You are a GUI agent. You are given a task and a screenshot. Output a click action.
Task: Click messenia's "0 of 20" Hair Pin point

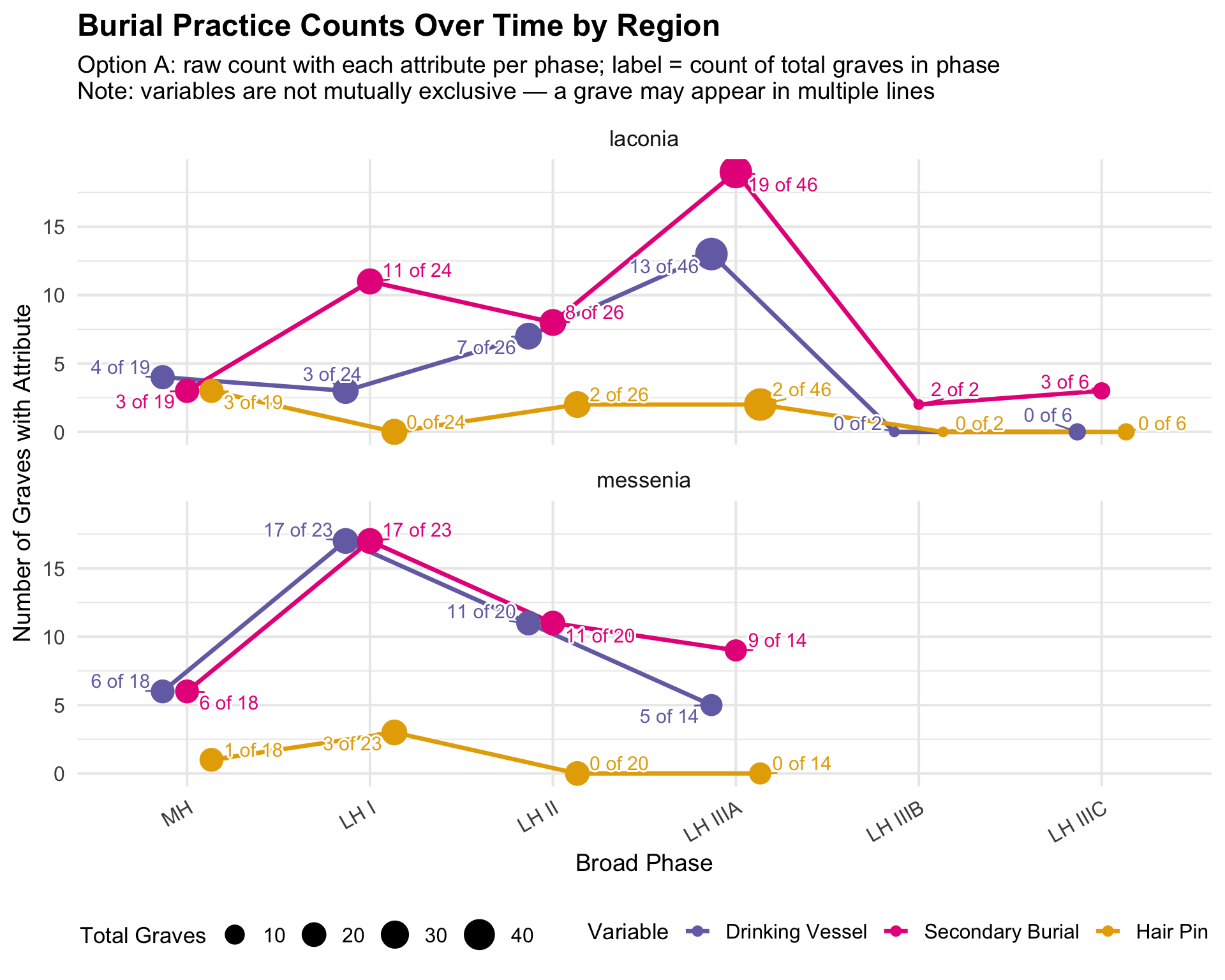point(577,773)
